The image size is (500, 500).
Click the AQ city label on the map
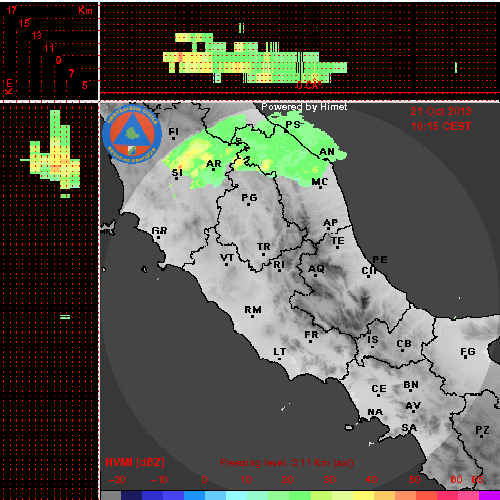click(316, 269)
